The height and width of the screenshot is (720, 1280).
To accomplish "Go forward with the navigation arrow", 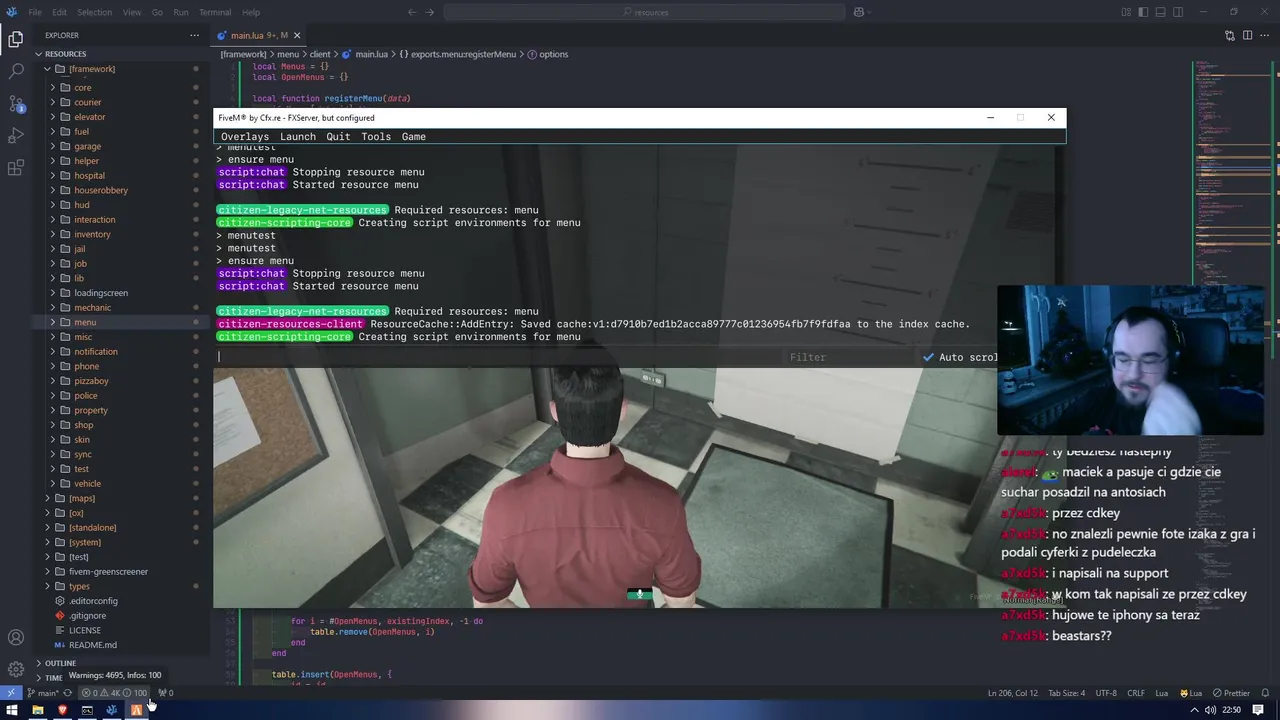I will (432, 12).
